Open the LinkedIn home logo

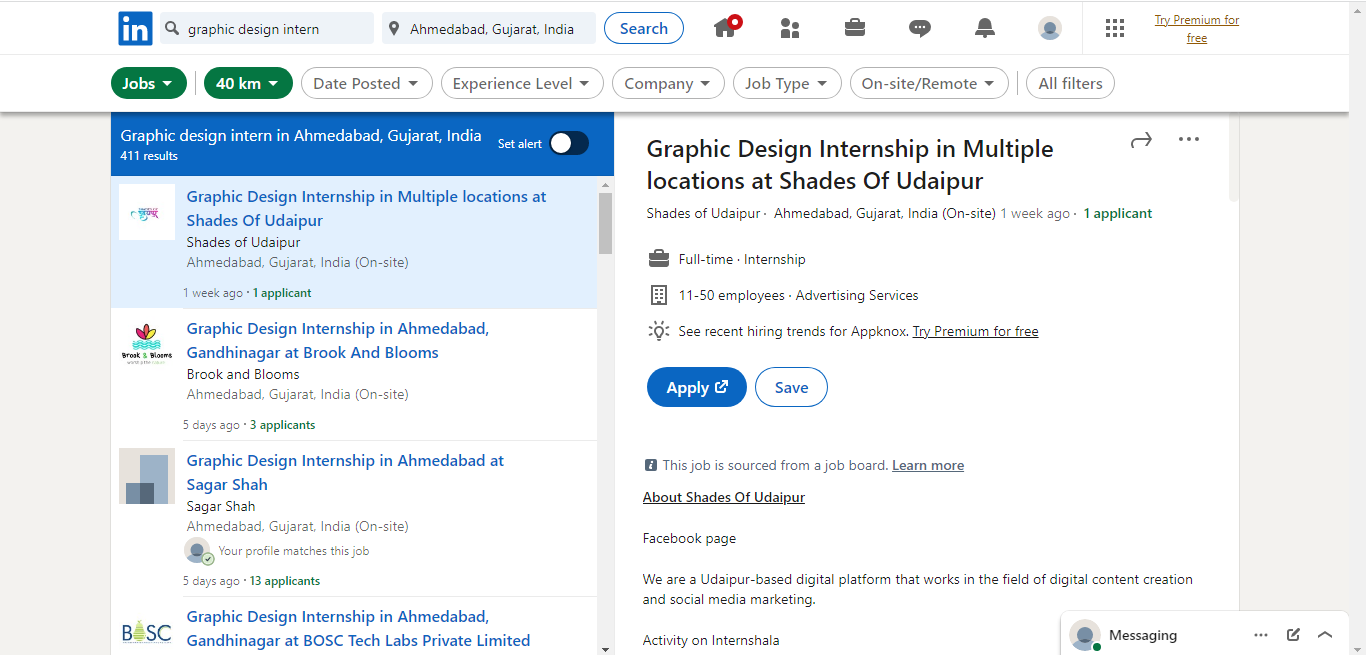135,28
